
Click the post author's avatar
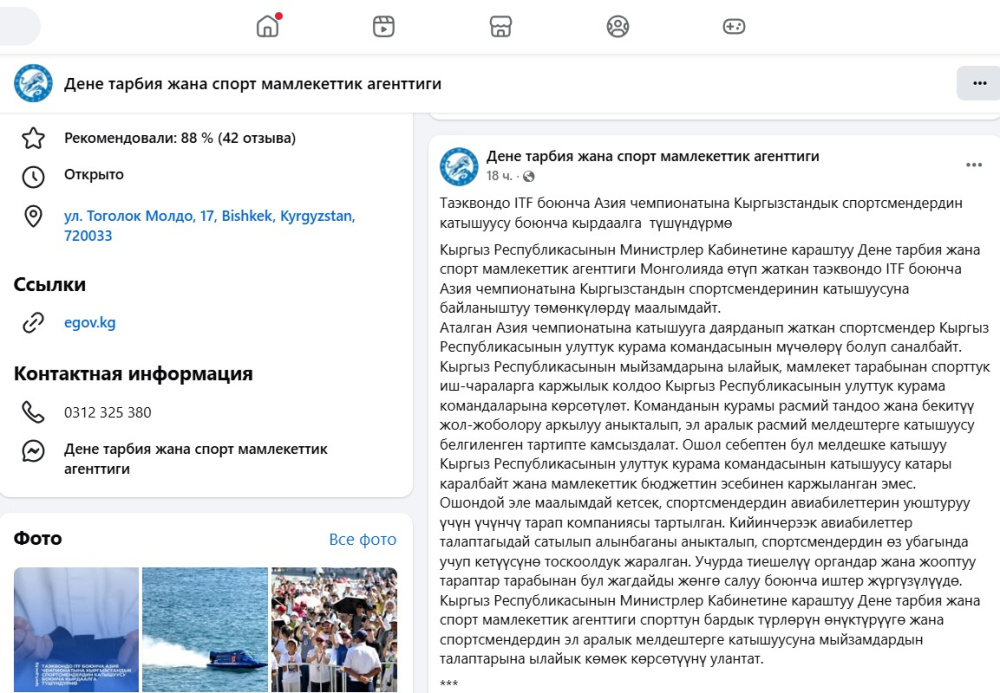click(x=459, y=166)
